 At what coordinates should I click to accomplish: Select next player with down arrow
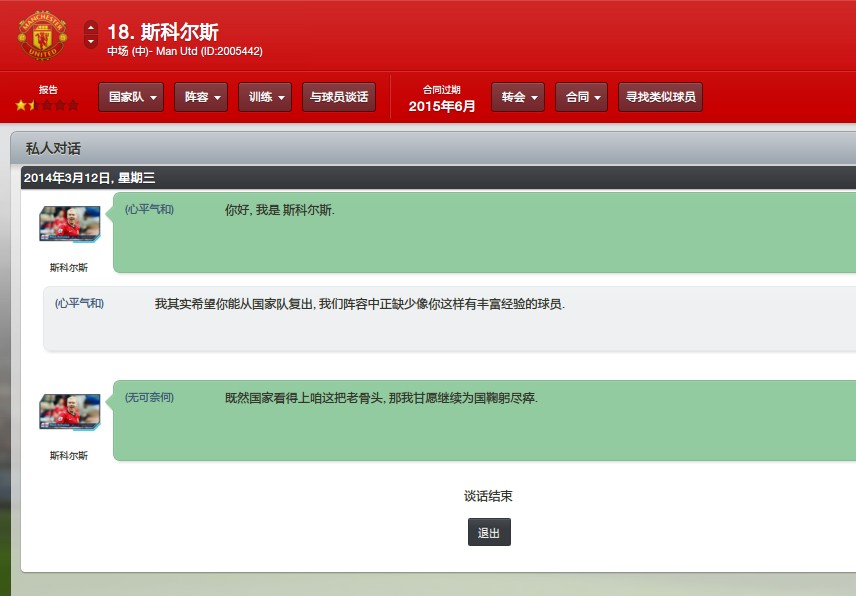point(91,41)
